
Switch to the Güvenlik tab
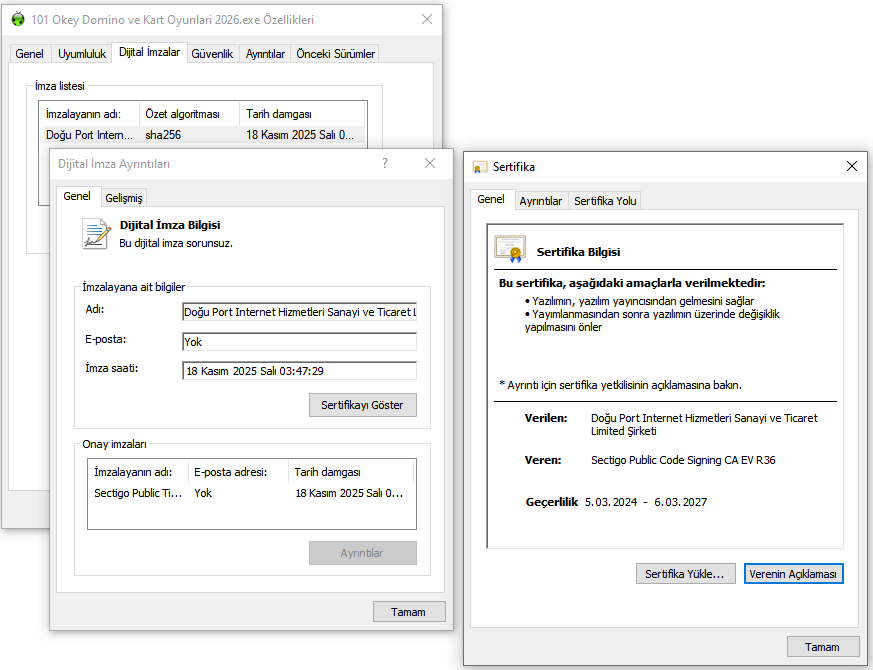212,54
